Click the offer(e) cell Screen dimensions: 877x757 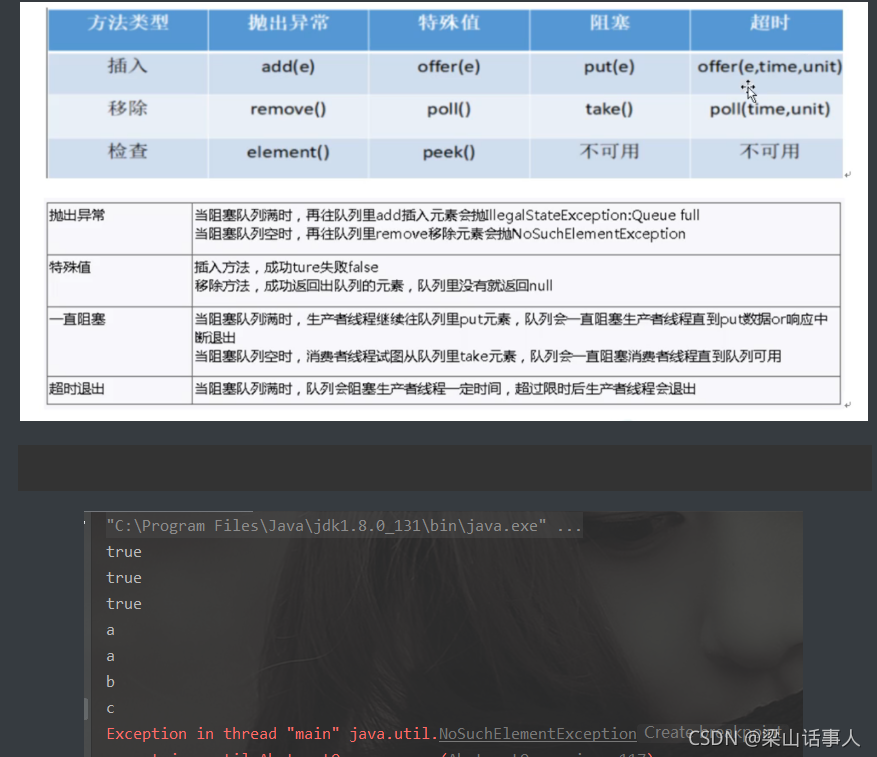[x=449, y=67]
